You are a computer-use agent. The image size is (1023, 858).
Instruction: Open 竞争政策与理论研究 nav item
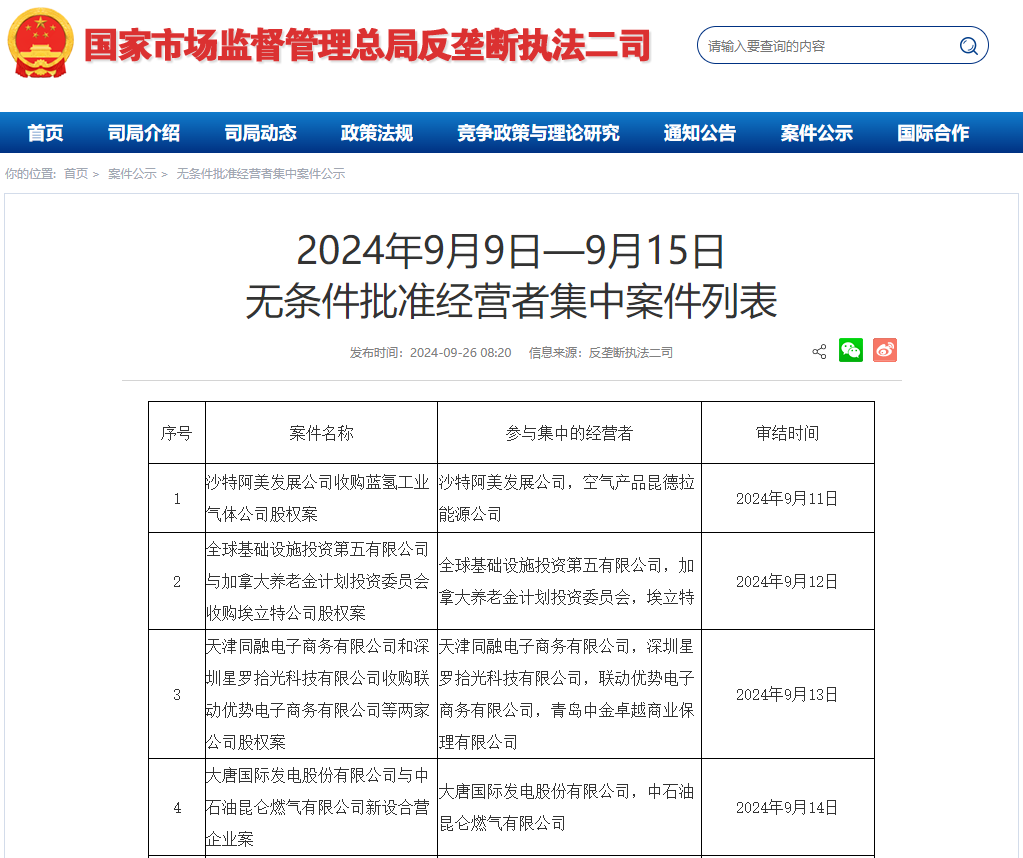coord(538,133)
